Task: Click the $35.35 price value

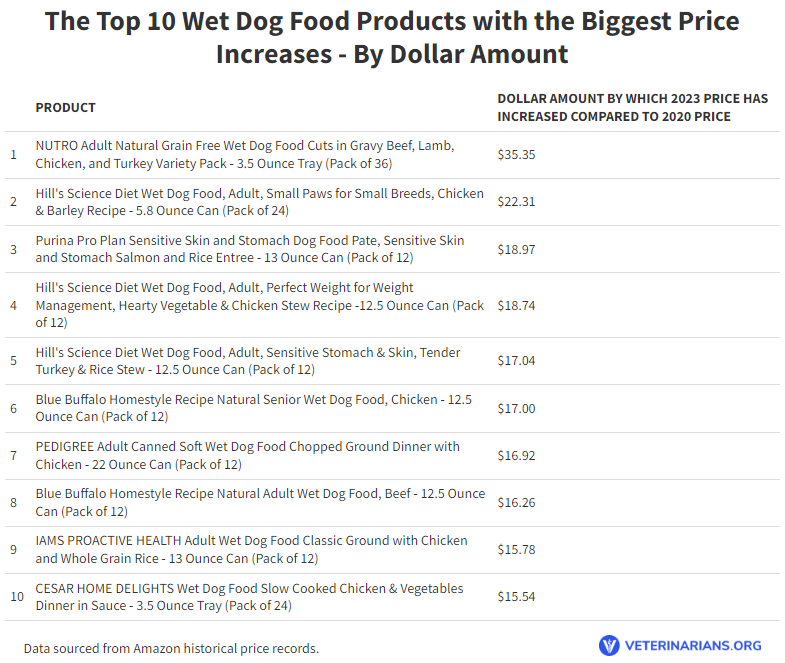Action: pyautogui.click(x=516, y=155)
